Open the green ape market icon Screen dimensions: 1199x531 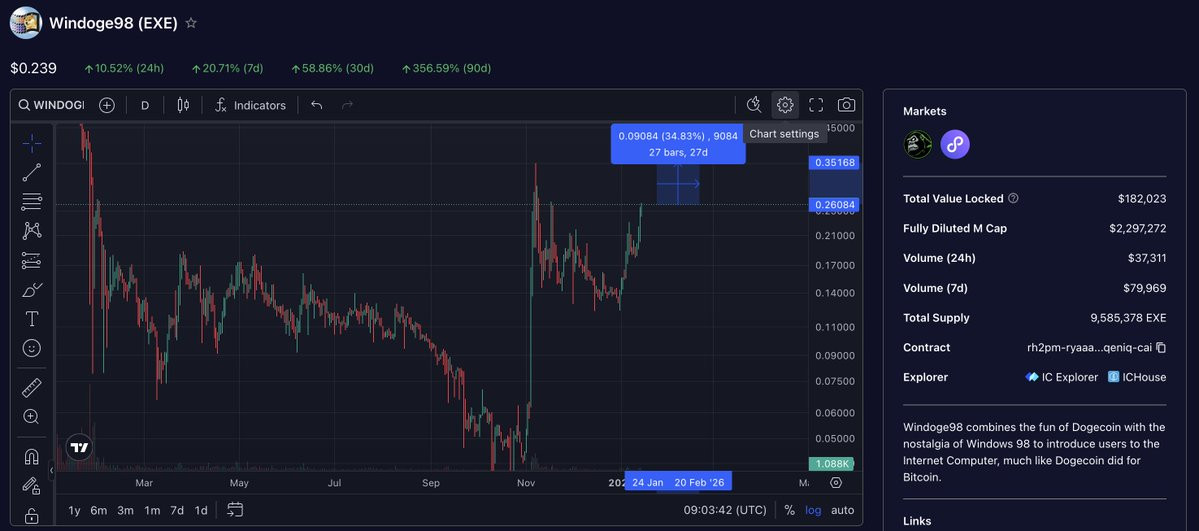tap(918, 144)
